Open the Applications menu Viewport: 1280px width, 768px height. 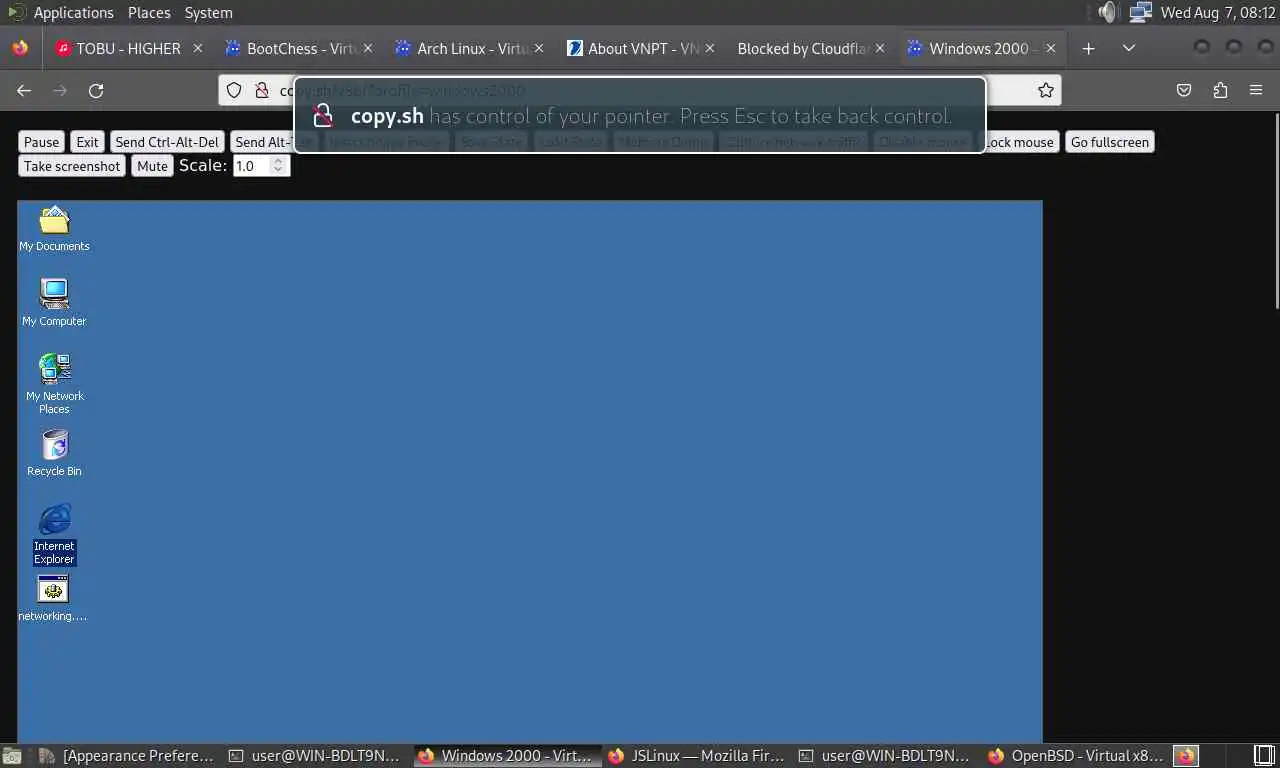73,12
